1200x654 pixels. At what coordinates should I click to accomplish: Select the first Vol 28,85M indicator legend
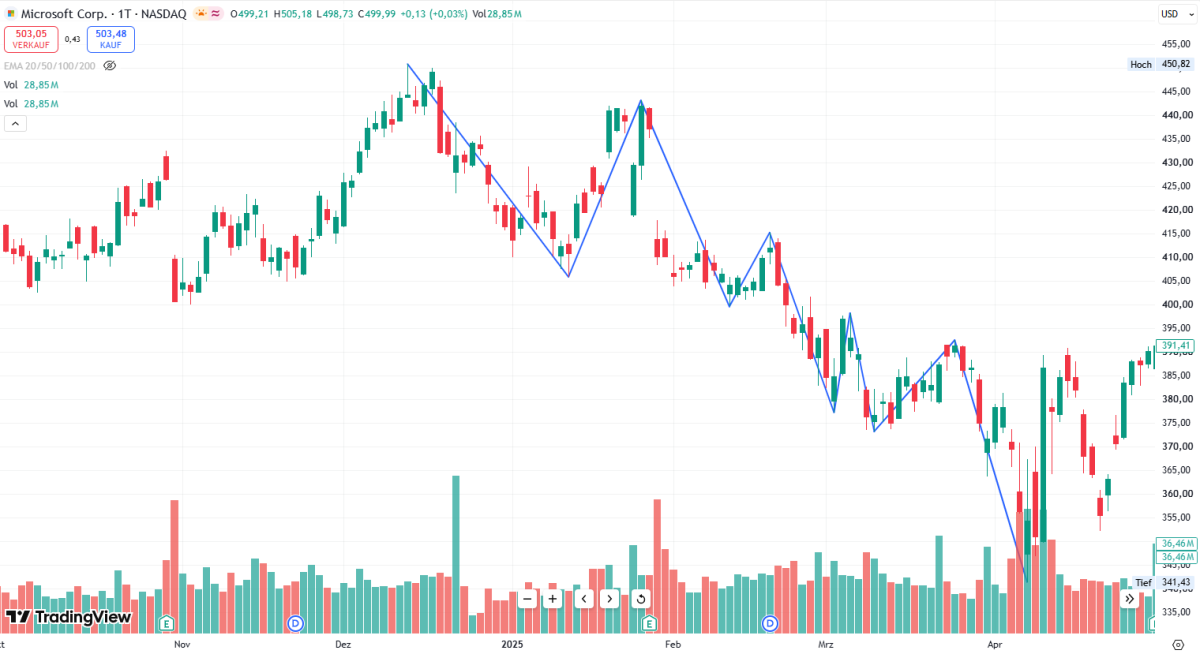click(x=30, y=85)
